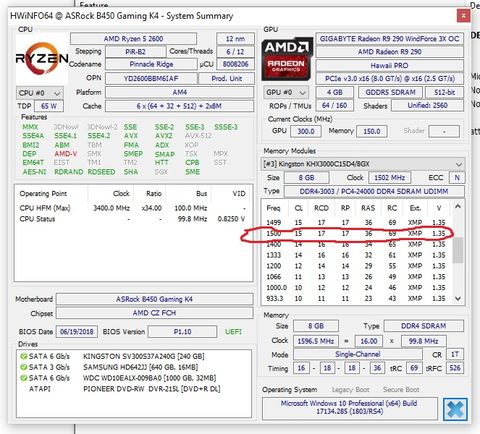
Task: Open the GPU #0 selector dropdown
Action: click(286, 92)
